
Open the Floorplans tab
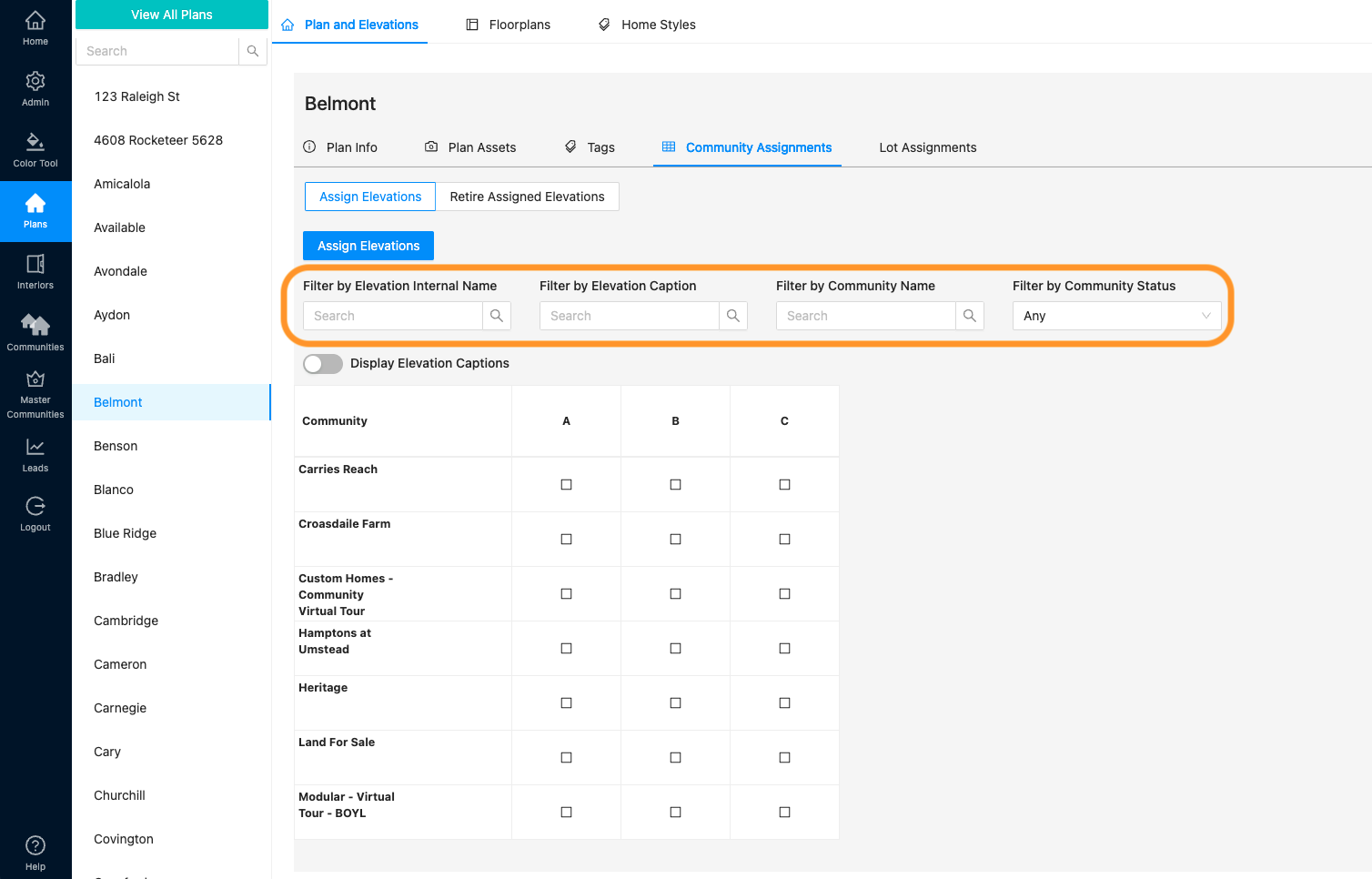[509, 25]
